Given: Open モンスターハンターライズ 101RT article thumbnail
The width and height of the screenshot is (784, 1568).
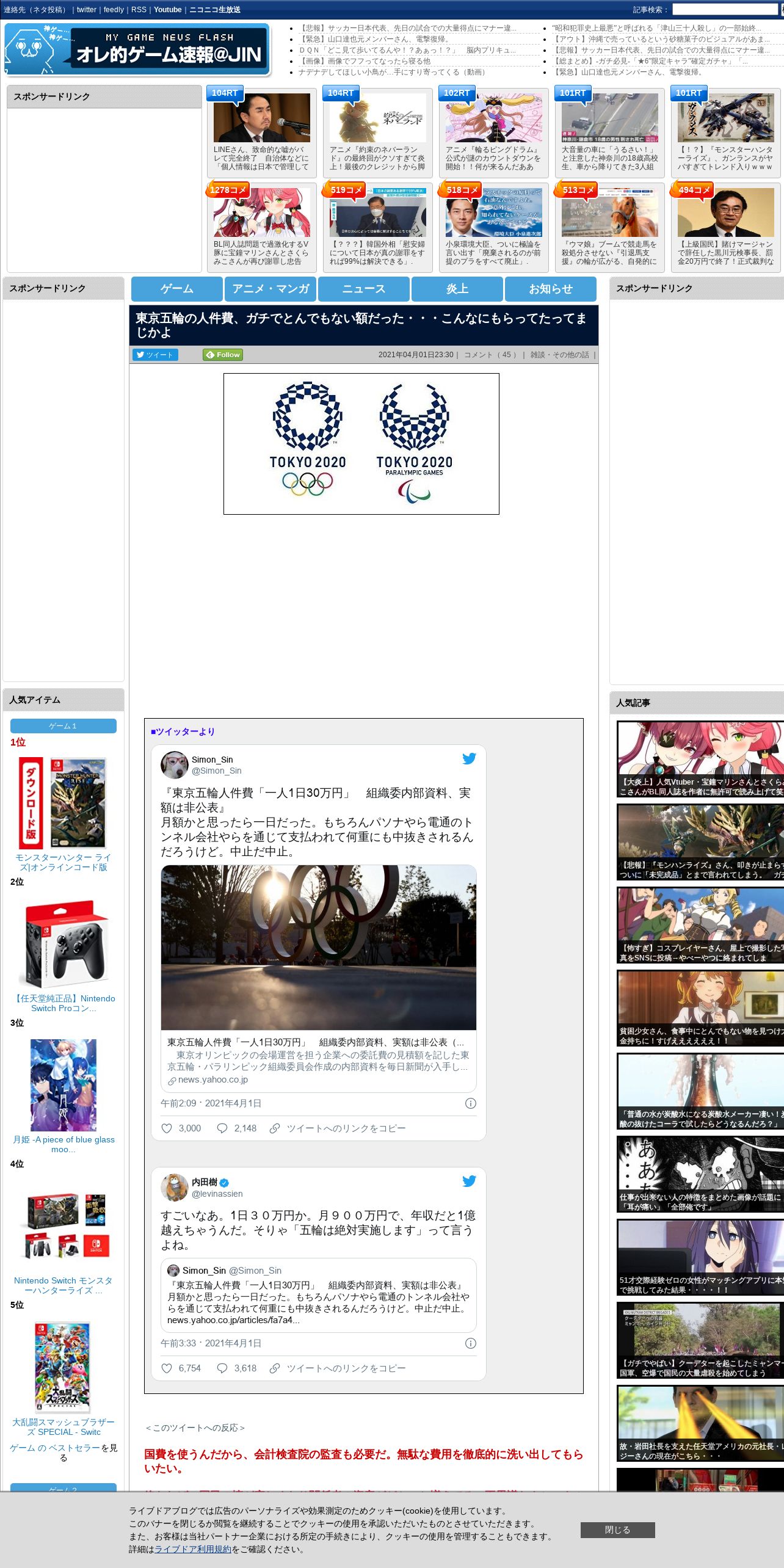Looking at the screenshot, I should (725, 118).
